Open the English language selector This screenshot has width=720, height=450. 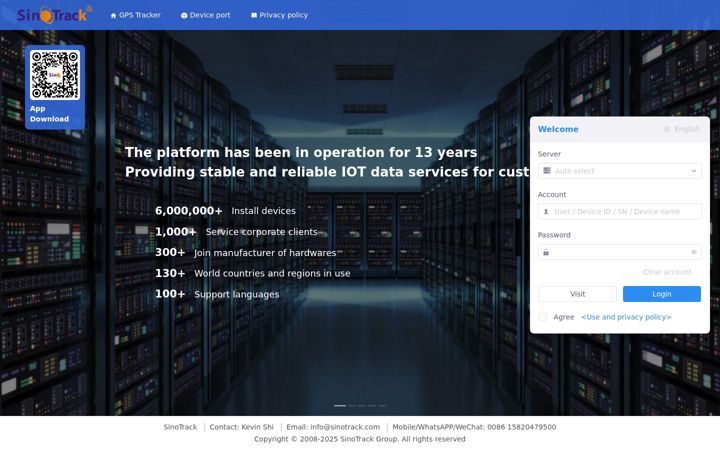click(x=682, y=129)
